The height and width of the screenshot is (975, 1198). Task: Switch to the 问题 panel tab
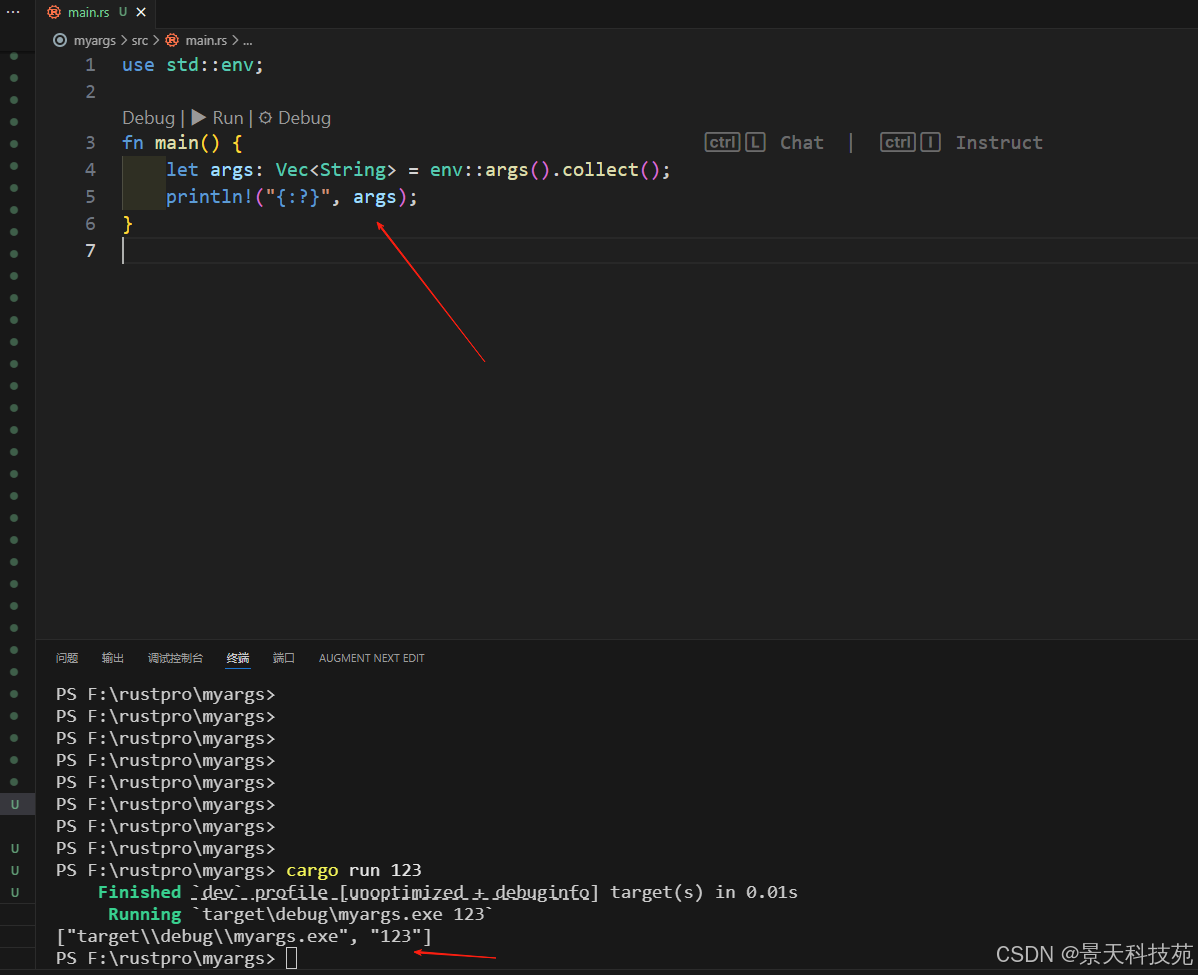click(67, 658)
